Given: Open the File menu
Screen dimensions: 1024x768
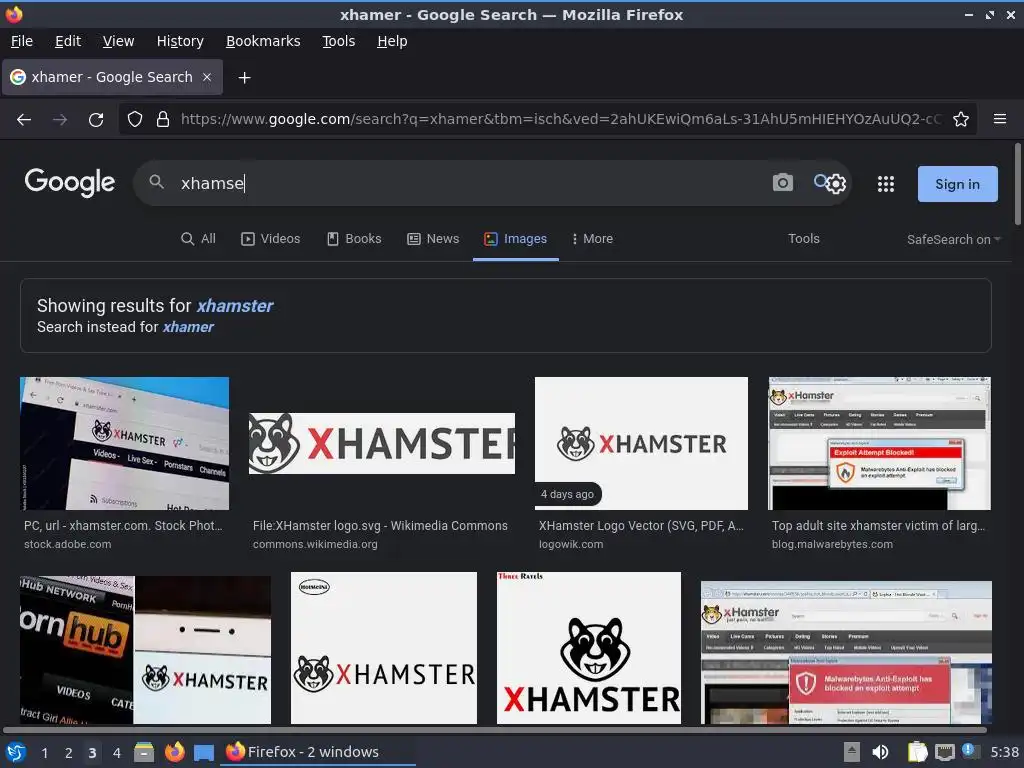Looking at the screenshot, I should (x=22, y=41).
